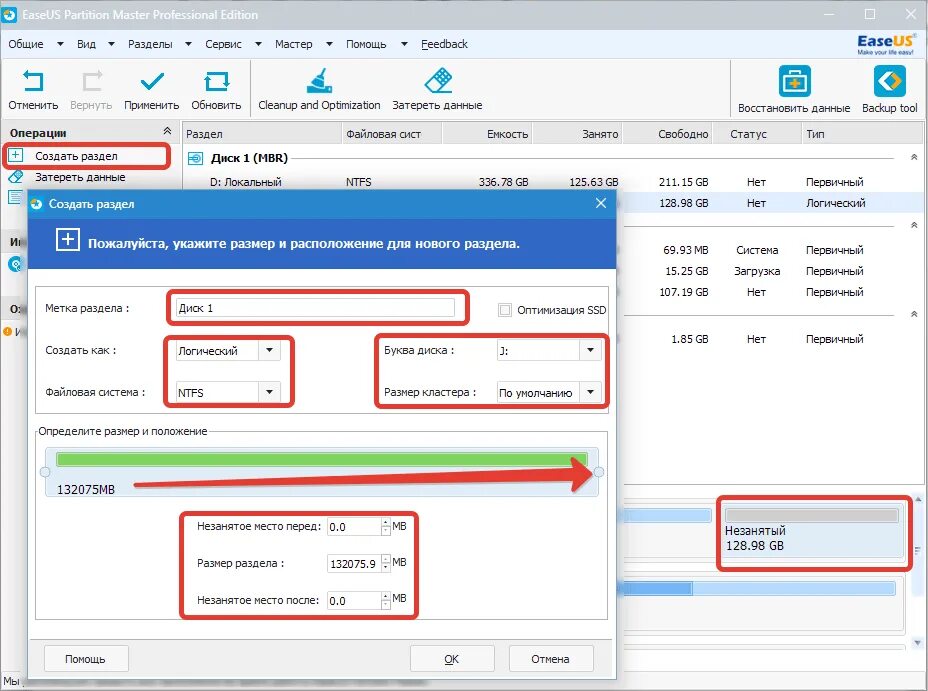Sort by the Раздел column header
This screenshot has height=691, width=928.
coord(262,134)
